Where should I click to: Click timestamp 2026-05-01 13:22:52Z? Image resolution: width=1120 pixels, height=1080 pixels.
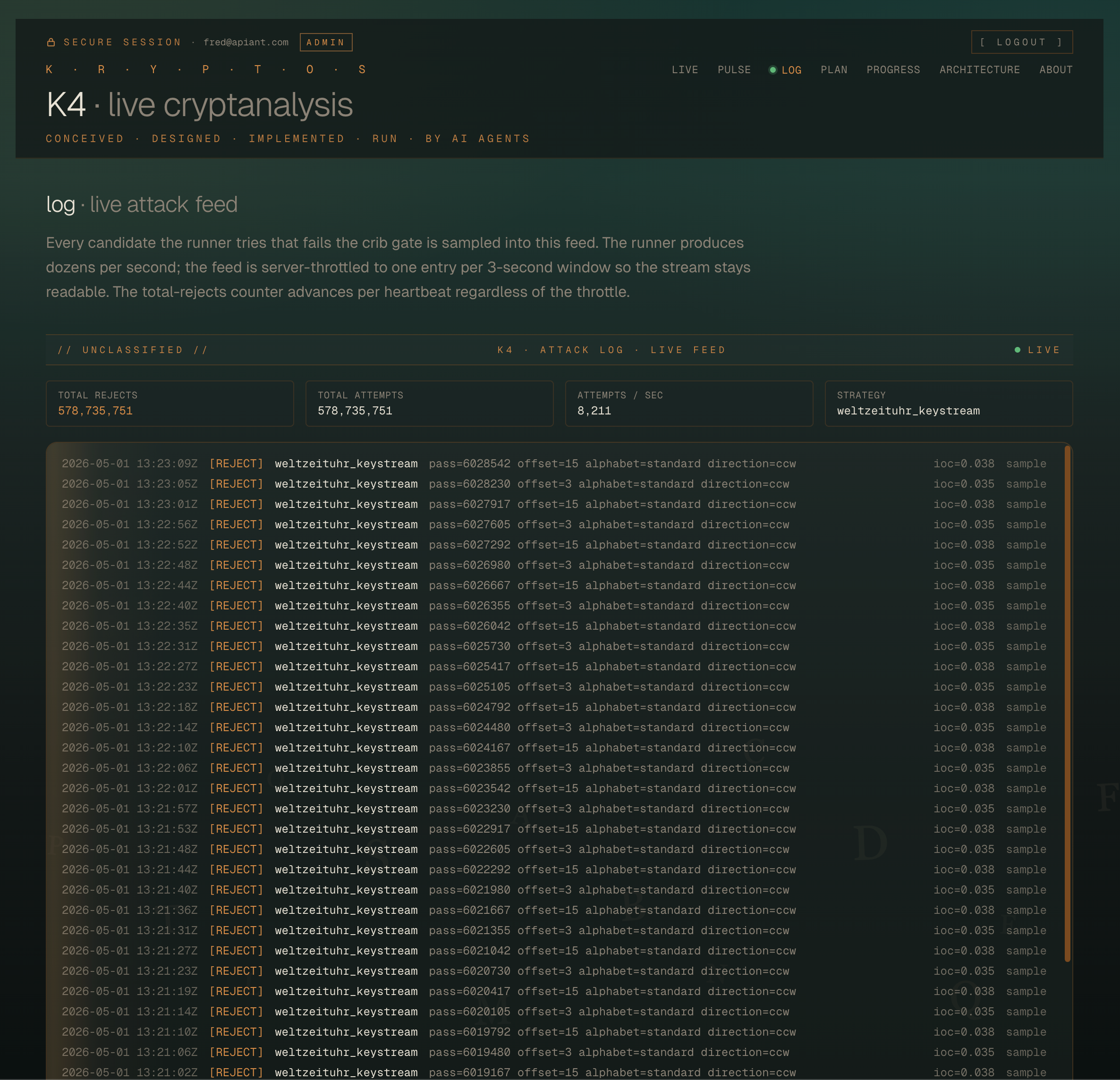pyautogui.click(x=130, y=545)
